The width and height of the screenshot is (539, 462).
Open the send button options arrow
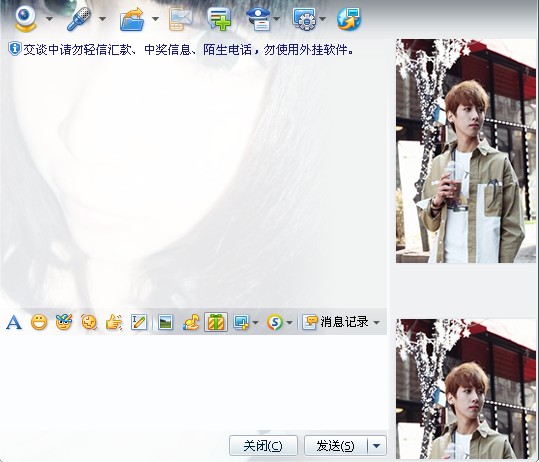[377, 446]
